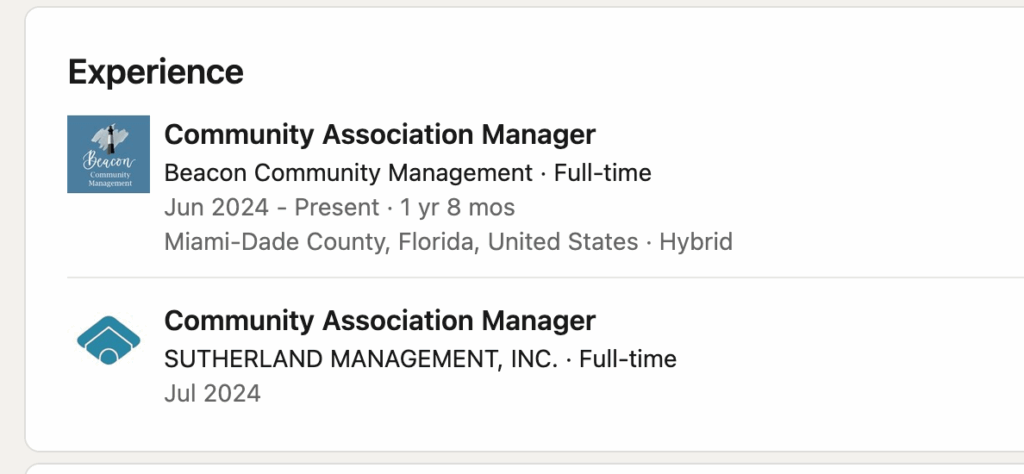This screenshot has height=474, width=1024.
Task: Click Full-time label in the Beacon entry
Action: [603, 173]
